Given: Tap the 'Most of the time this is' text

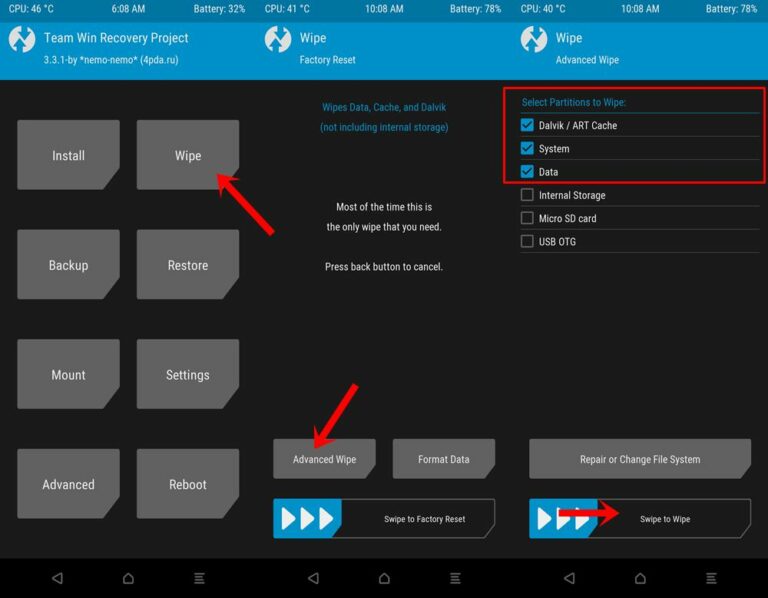Looking at the screenshot, I should (x=384, y=207).
